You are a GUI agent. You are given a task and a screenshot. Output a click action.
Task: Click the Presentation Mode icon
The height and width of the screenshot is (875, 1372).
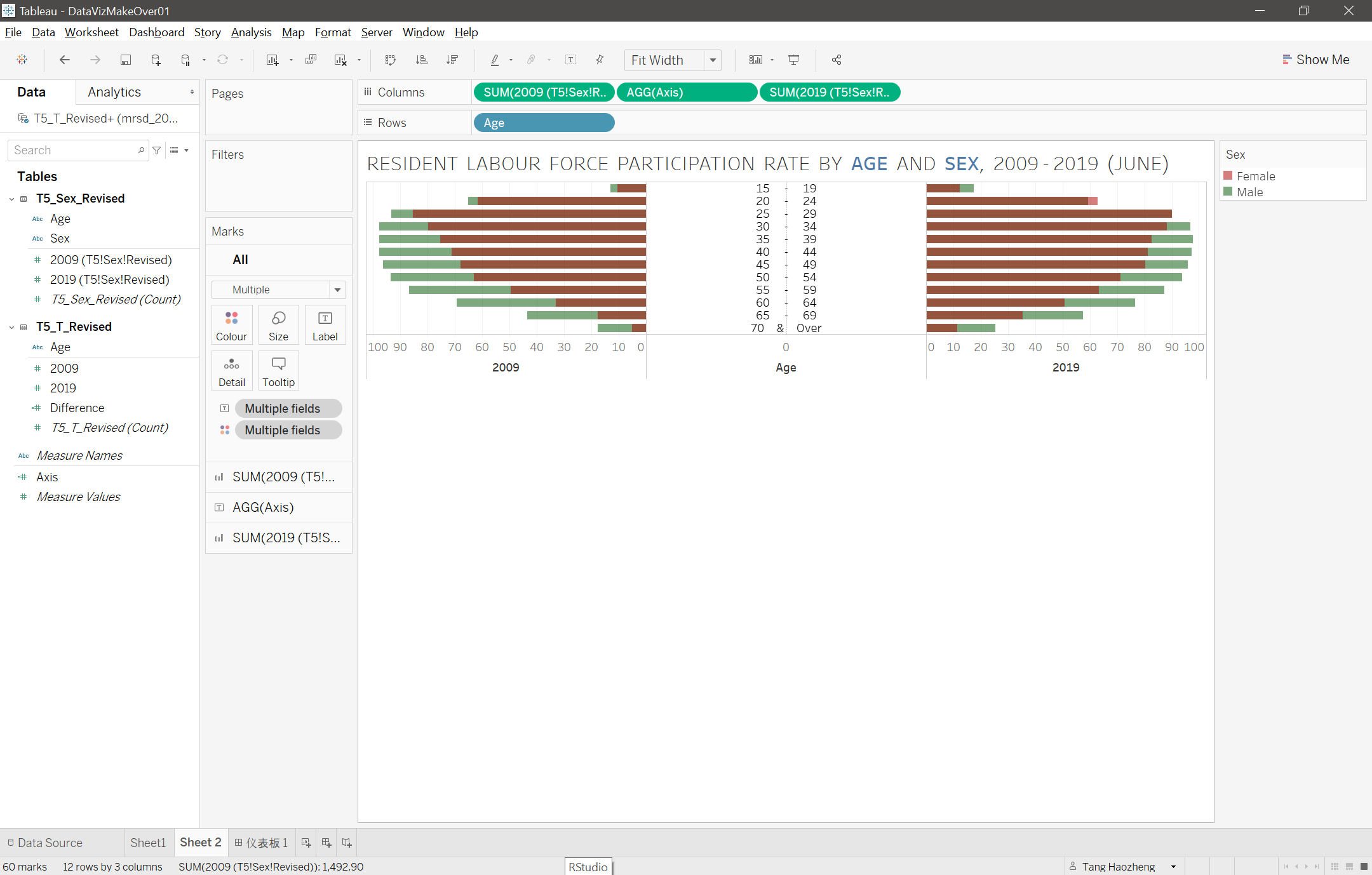[793, 60]
